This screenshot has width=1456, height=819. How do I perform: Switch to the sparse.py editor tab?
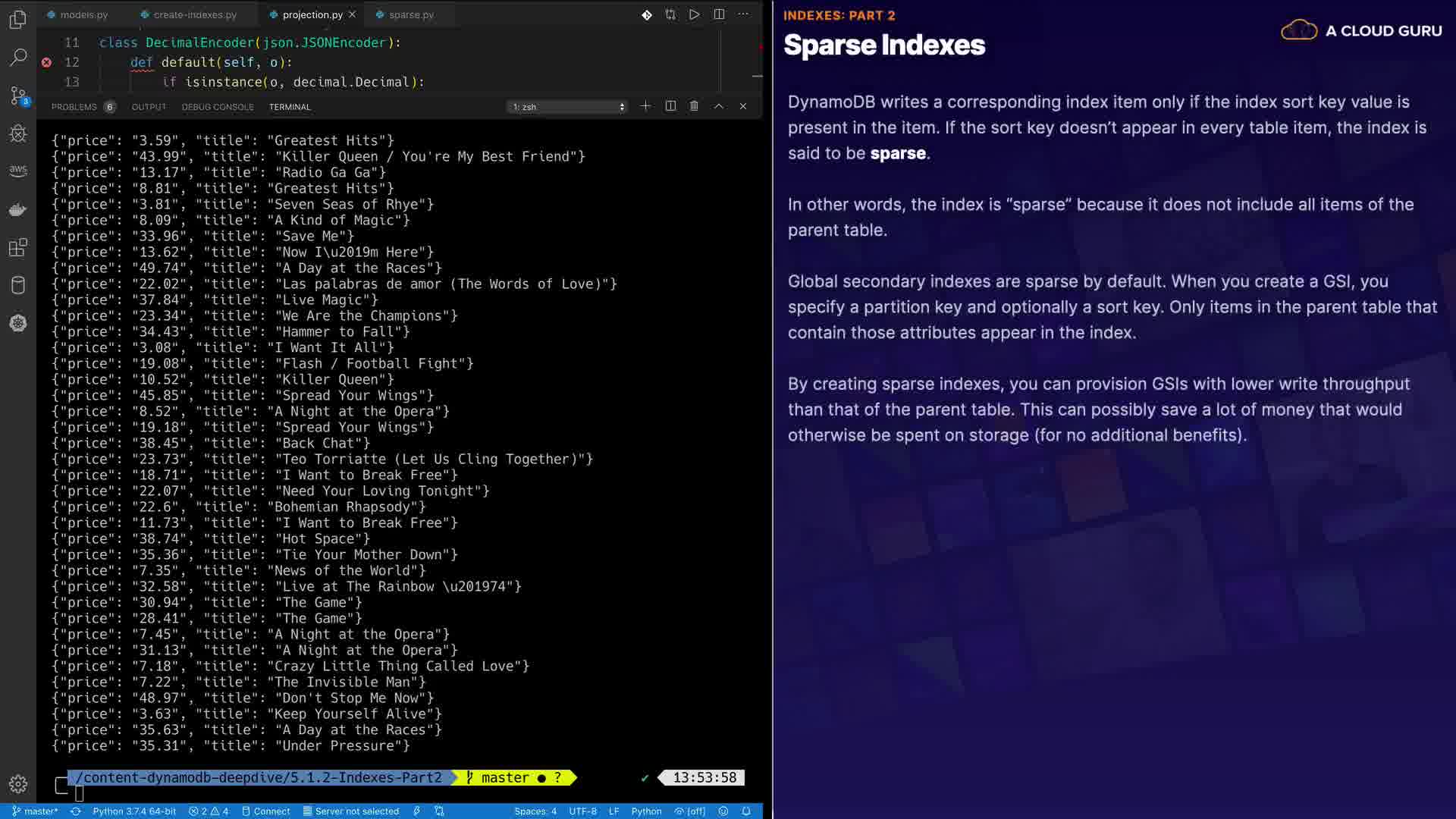(410, 14)
